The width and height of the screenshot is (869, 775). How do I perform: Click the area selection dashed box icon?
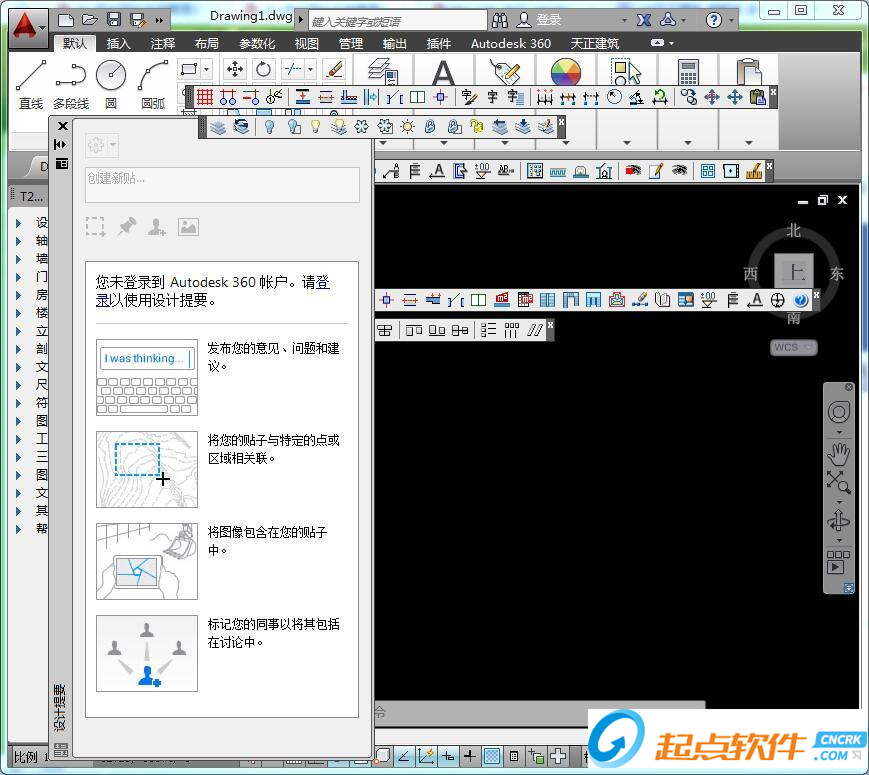coord(95,226)
